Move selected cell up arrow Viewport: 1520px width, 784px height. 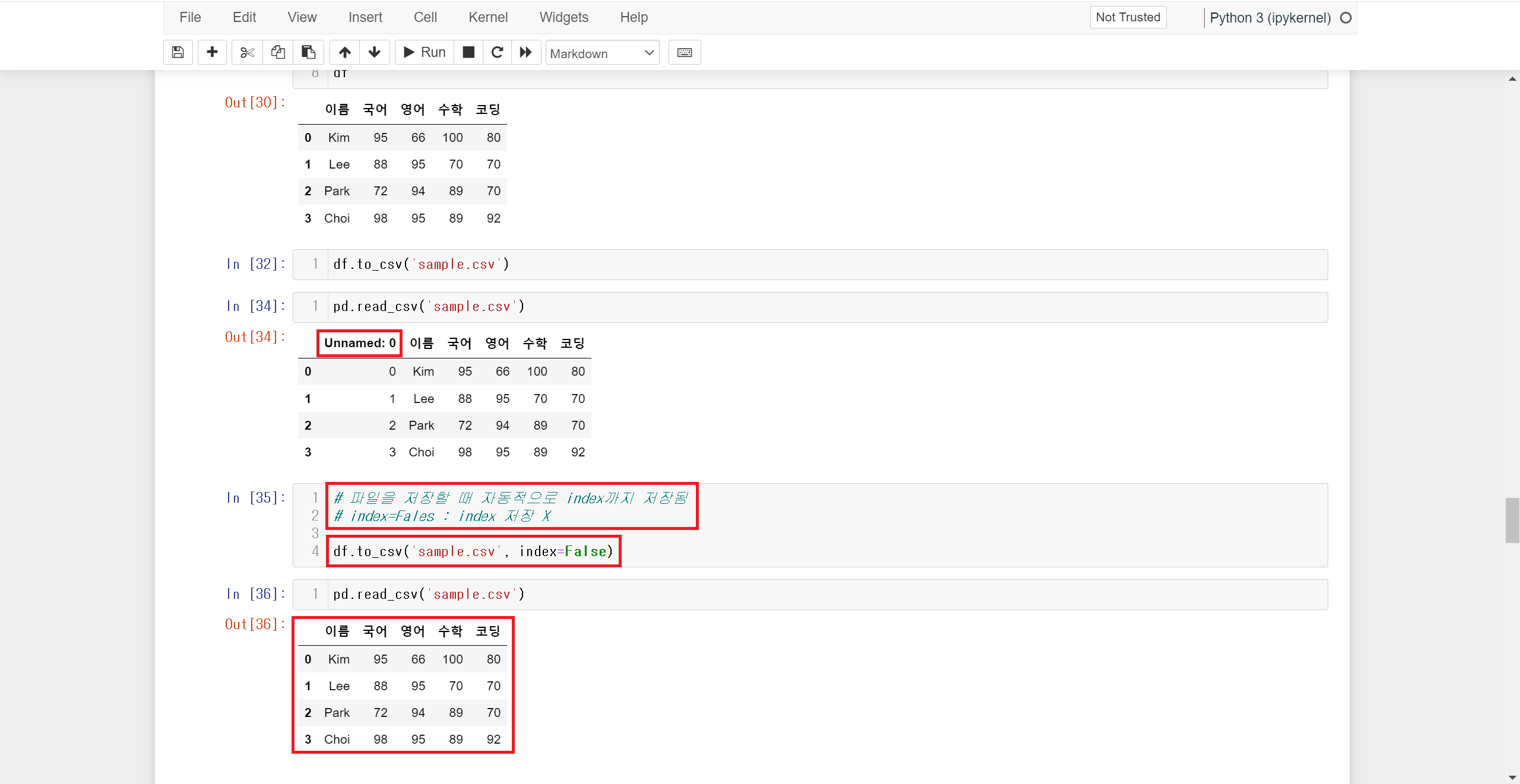click(345, 52)
